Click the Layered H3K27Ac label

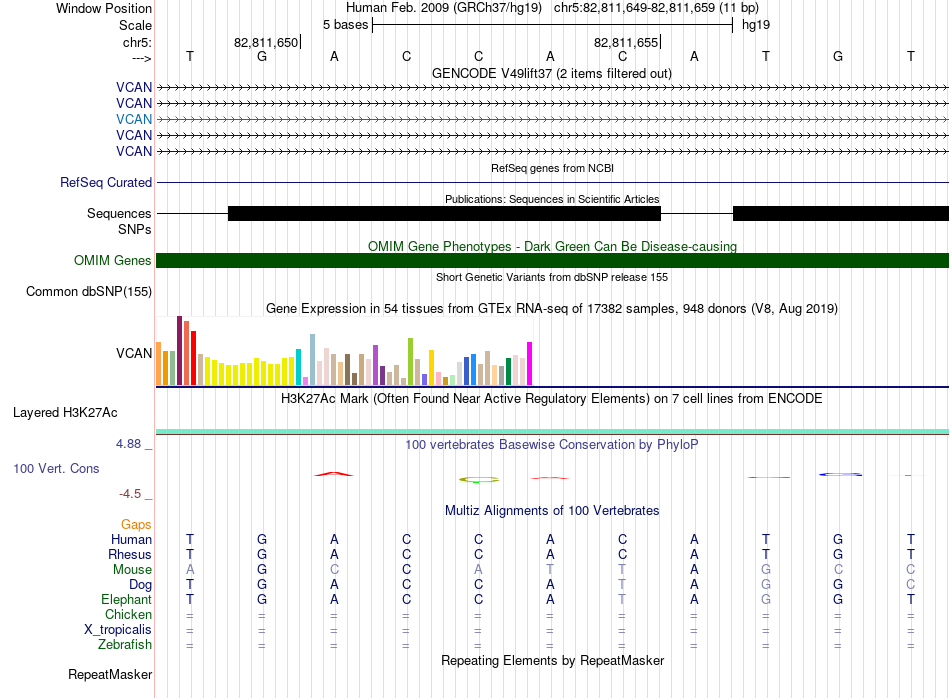tap(65, 413)
